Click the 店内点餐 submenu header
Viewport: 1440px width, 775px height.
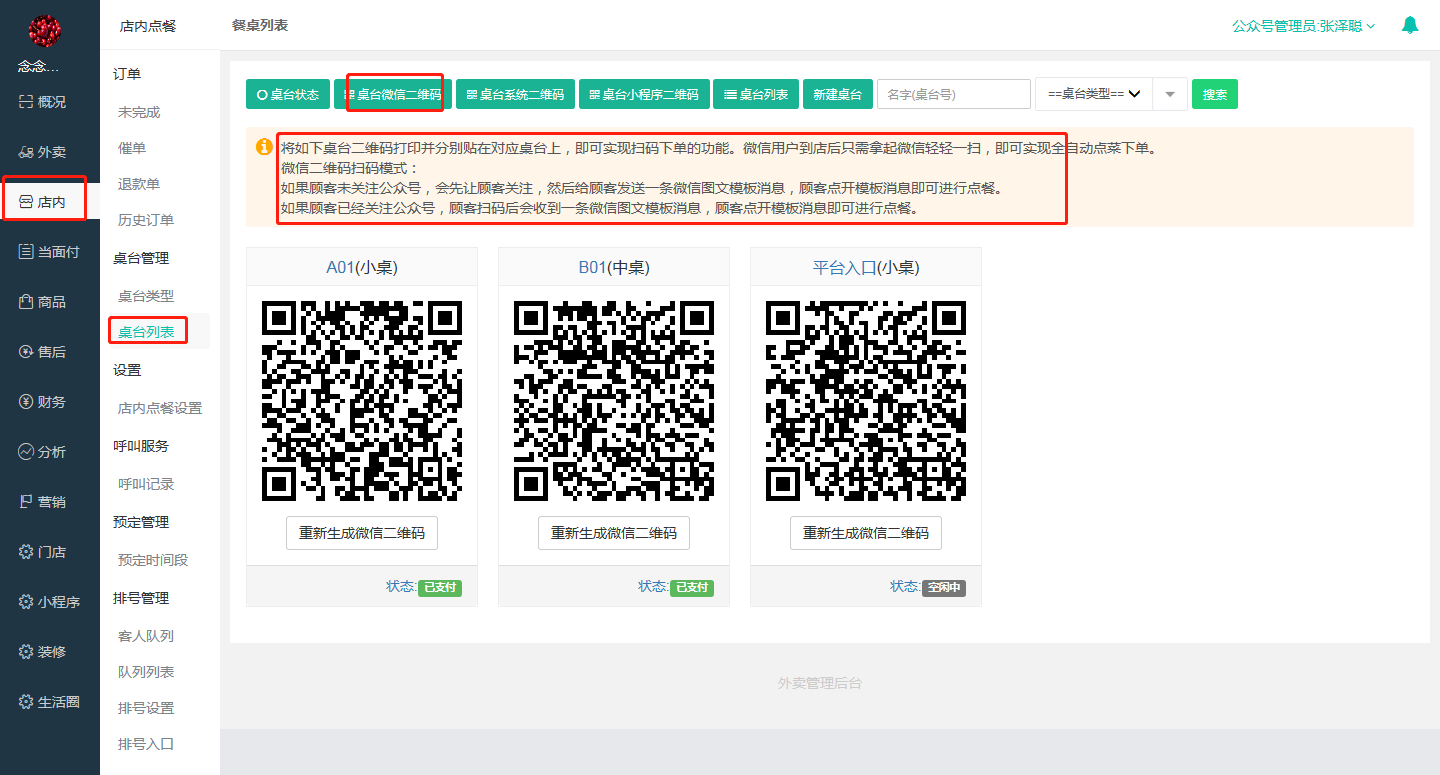(x=148, y=26)
